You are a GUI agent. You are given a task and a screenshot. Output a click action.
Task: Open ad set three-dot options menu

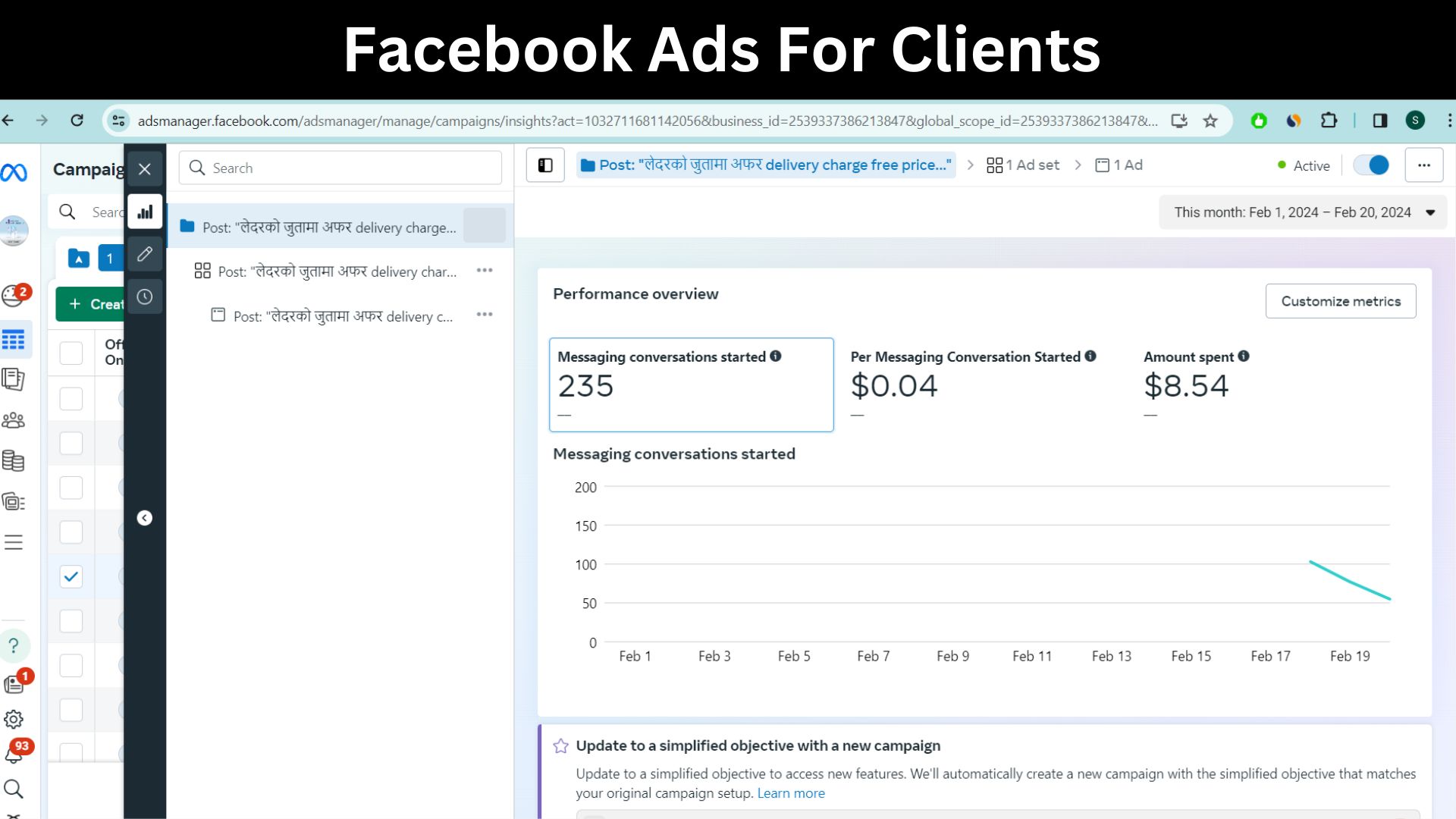point(485,271)
